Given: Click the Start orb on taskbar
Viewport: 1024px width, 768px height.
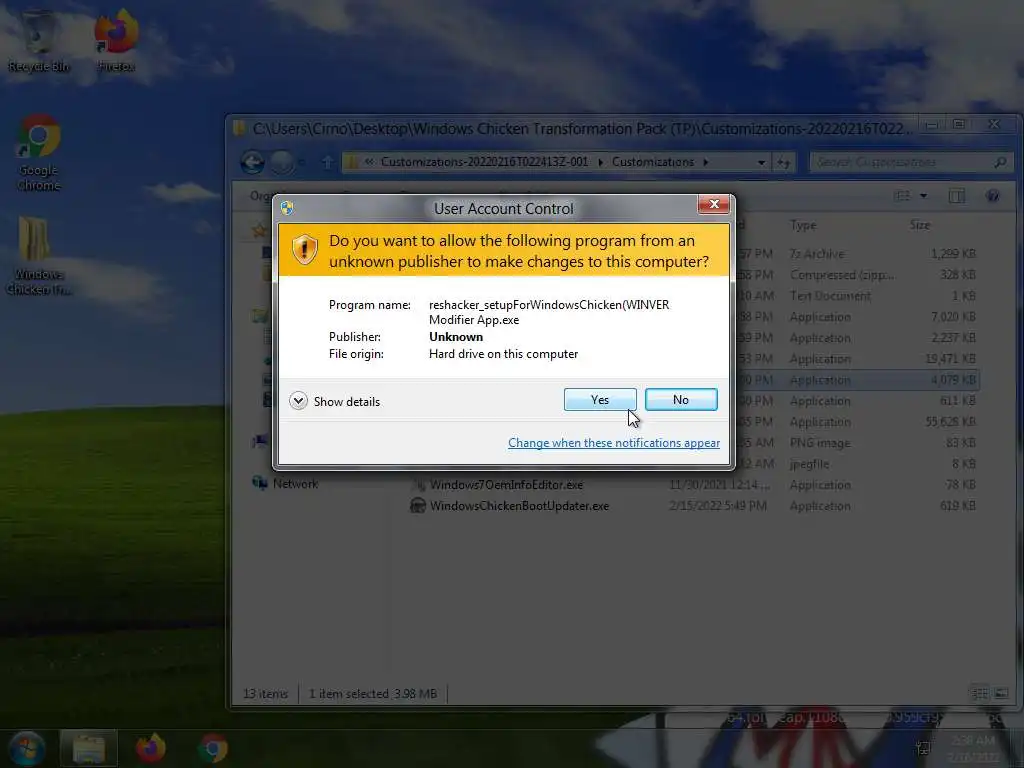Looking at the screenshot, I should [x=26, y=748].
